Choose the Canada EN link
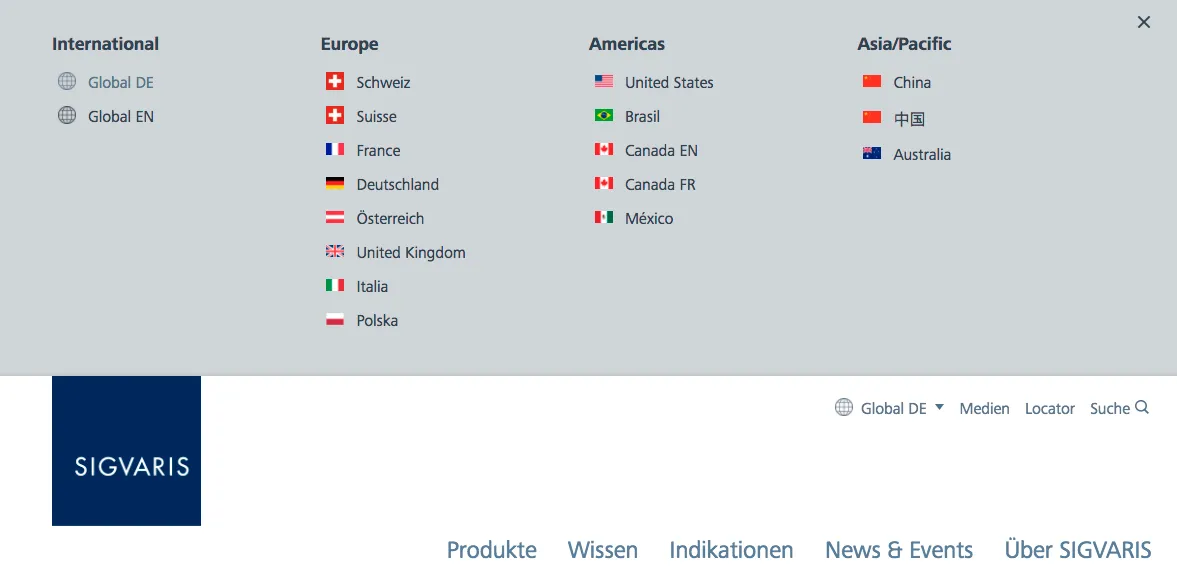This screenshot has width=1177, height=570. coord(661,150)
